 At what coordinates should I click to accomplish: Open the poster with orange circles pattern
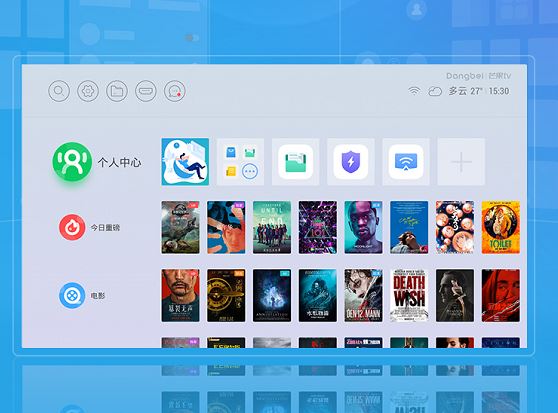(455, 227)
